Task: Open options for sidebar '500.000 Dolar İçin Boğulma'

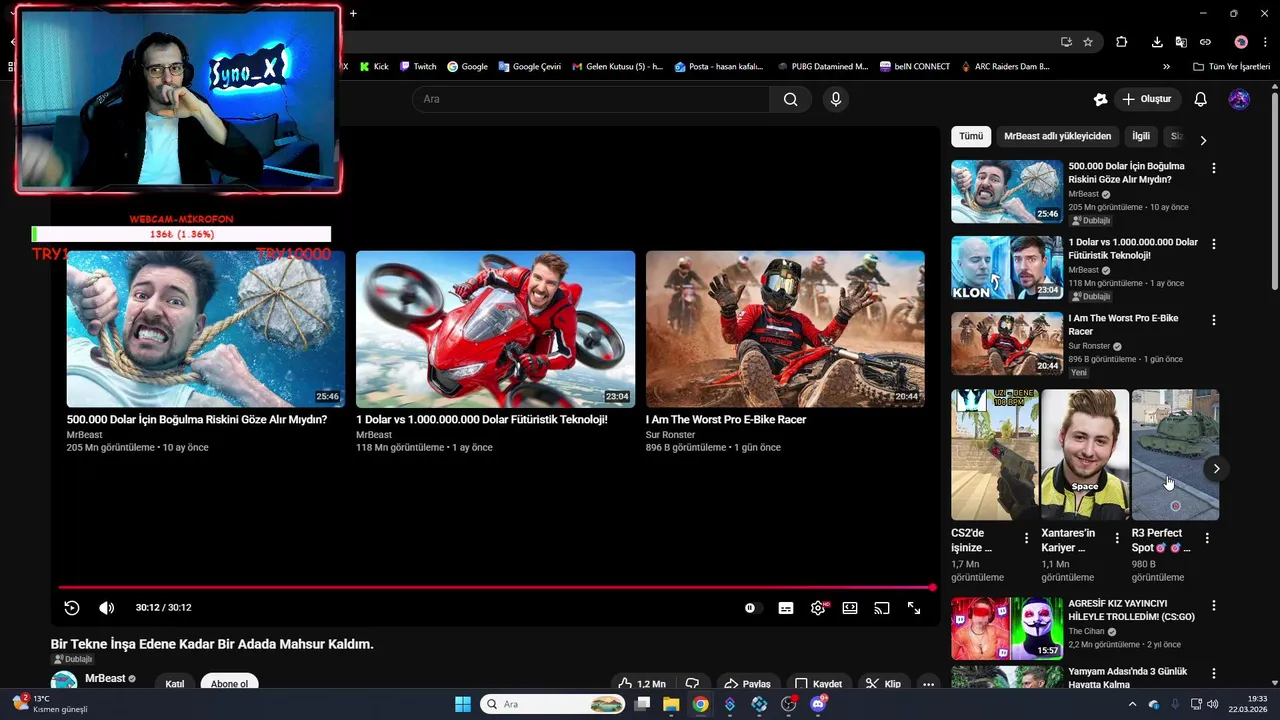Action: pos(1214,168)
